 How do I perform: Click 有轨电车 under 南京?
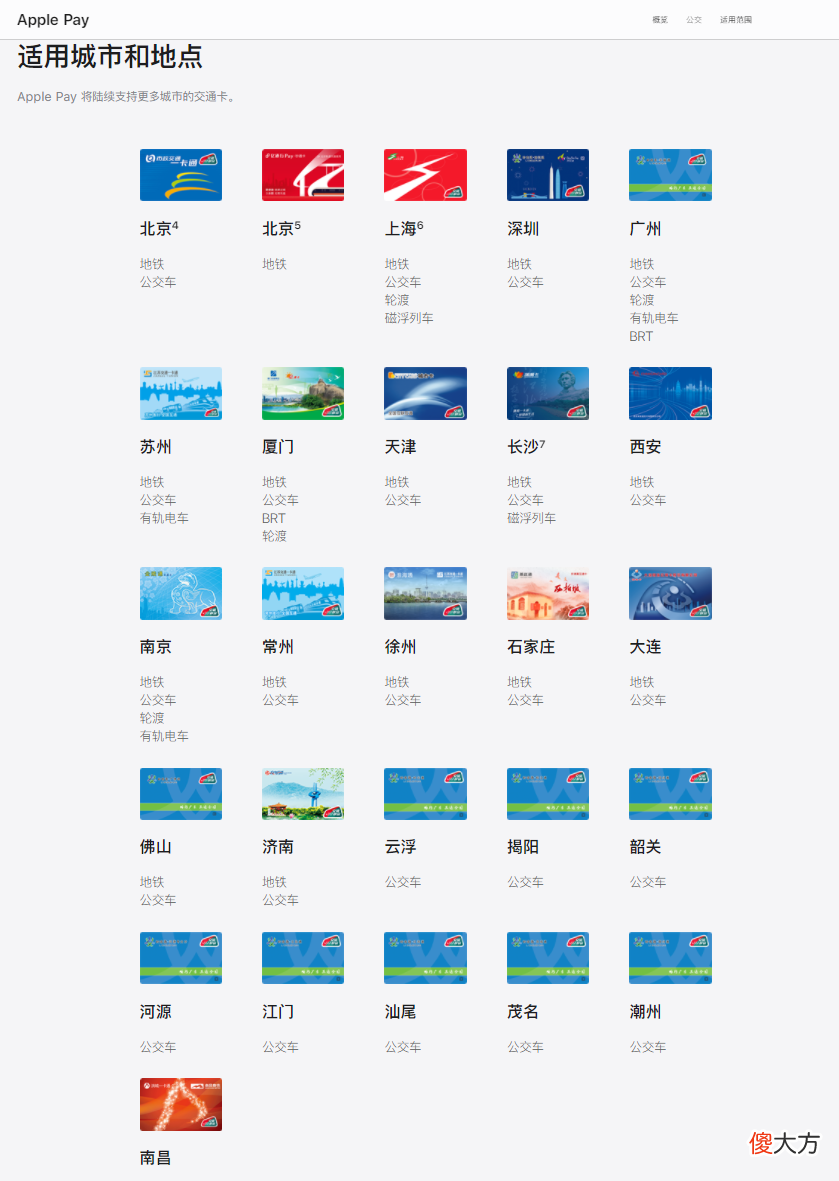point(164,737)
